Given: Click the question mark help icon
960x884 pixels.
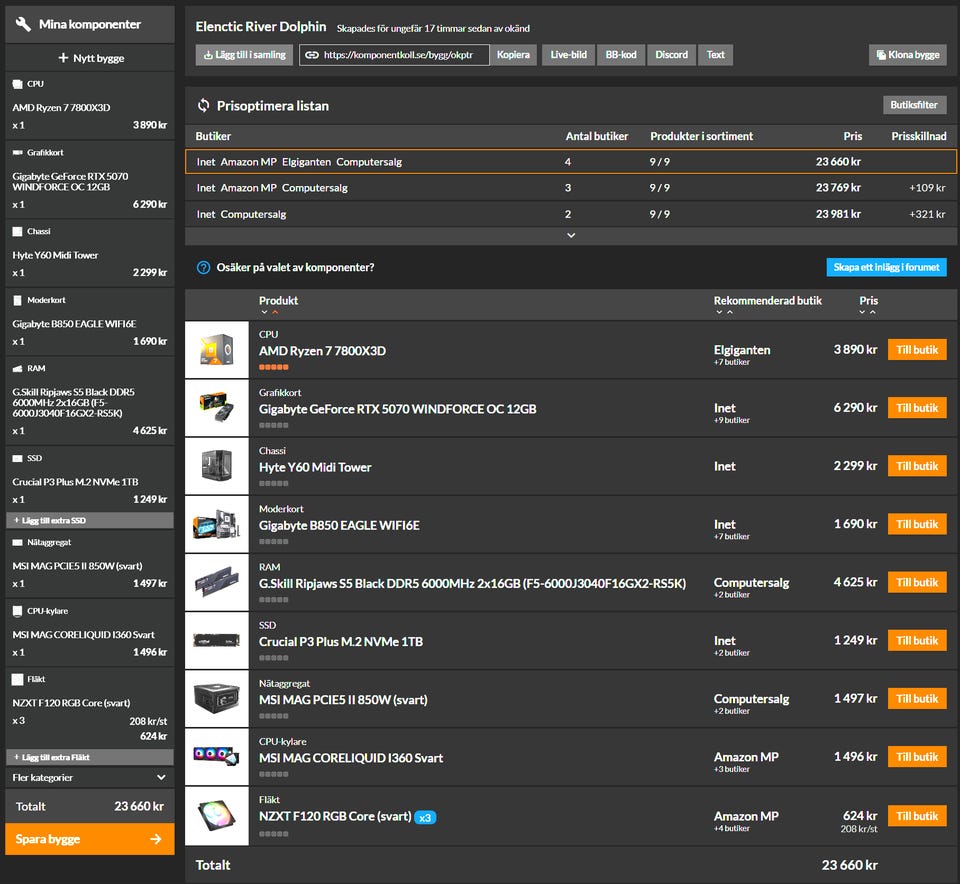Looking at the screenshot, I should pyautogui.click(x=204, y=268).
